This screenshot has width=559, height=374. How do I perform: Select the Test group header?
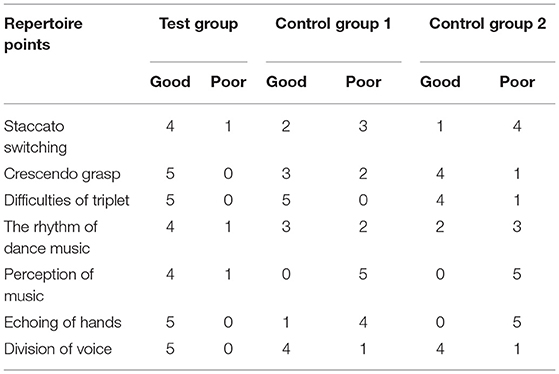tap(199, 24)
